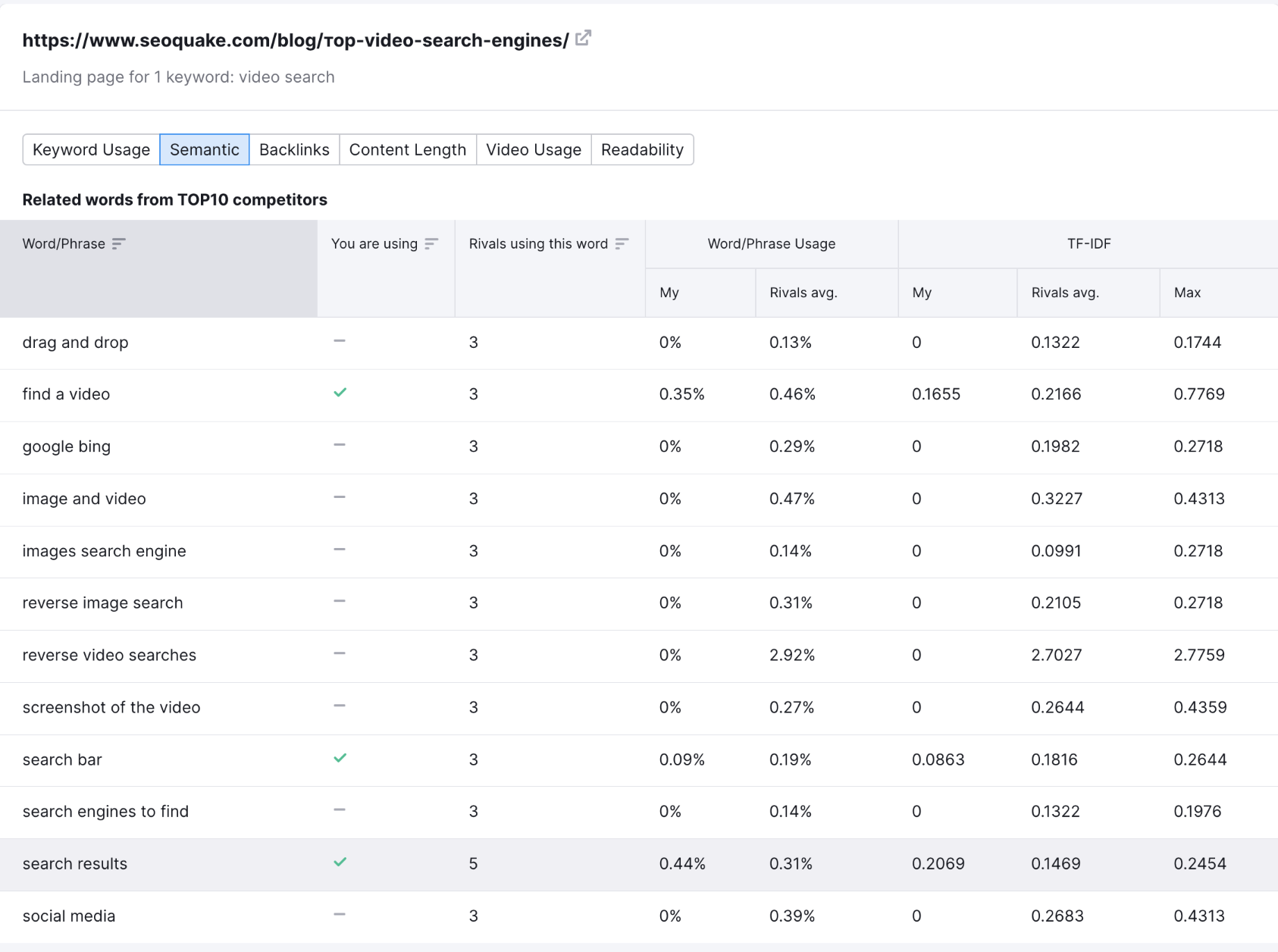Click the dash icon for social media
Screen dimensions: 1278x952
(x=340, y=915)
